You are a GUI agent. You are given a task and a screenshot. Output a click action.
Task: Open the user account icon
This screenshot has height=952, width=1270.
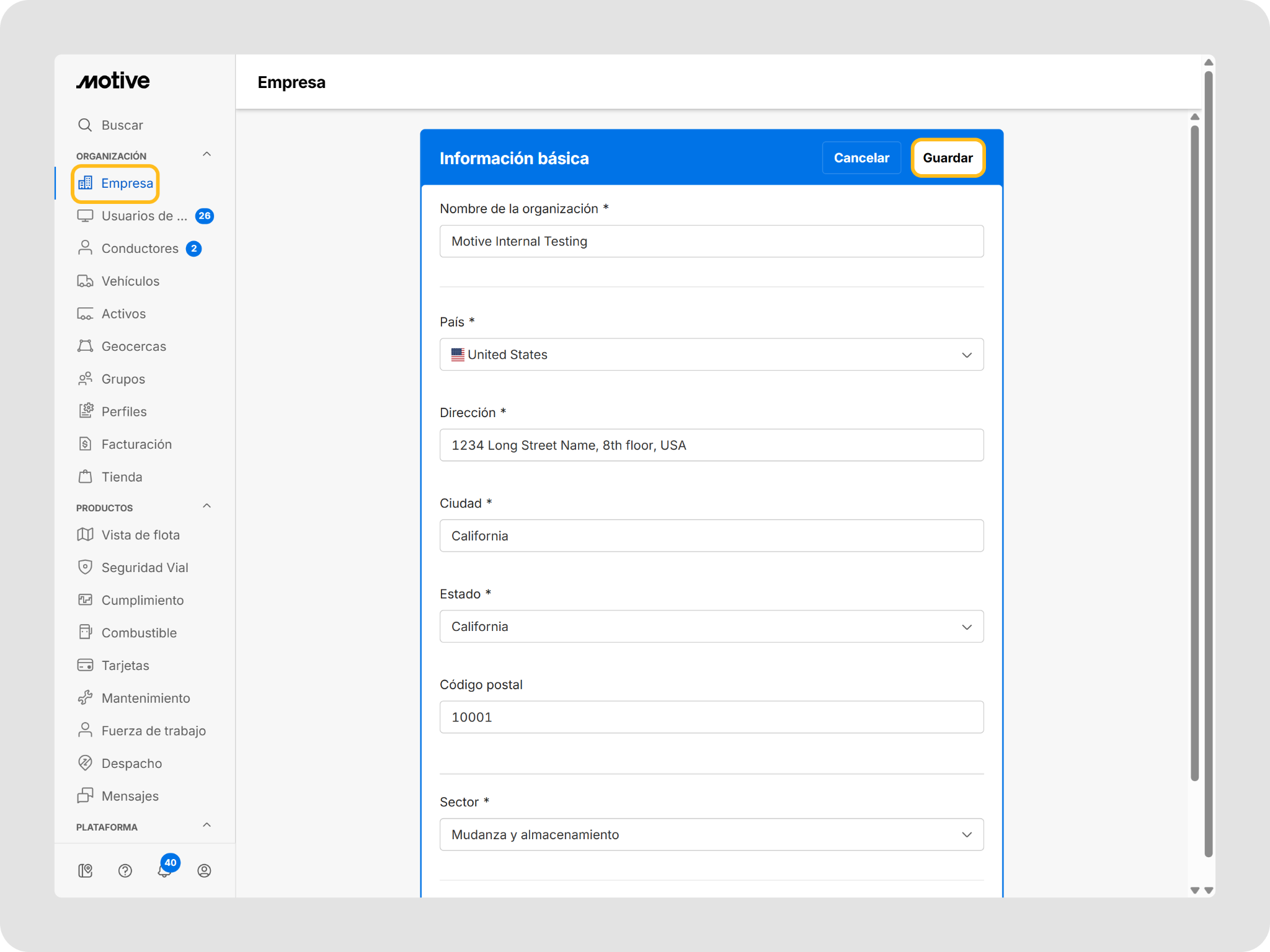tap(204, 871)
